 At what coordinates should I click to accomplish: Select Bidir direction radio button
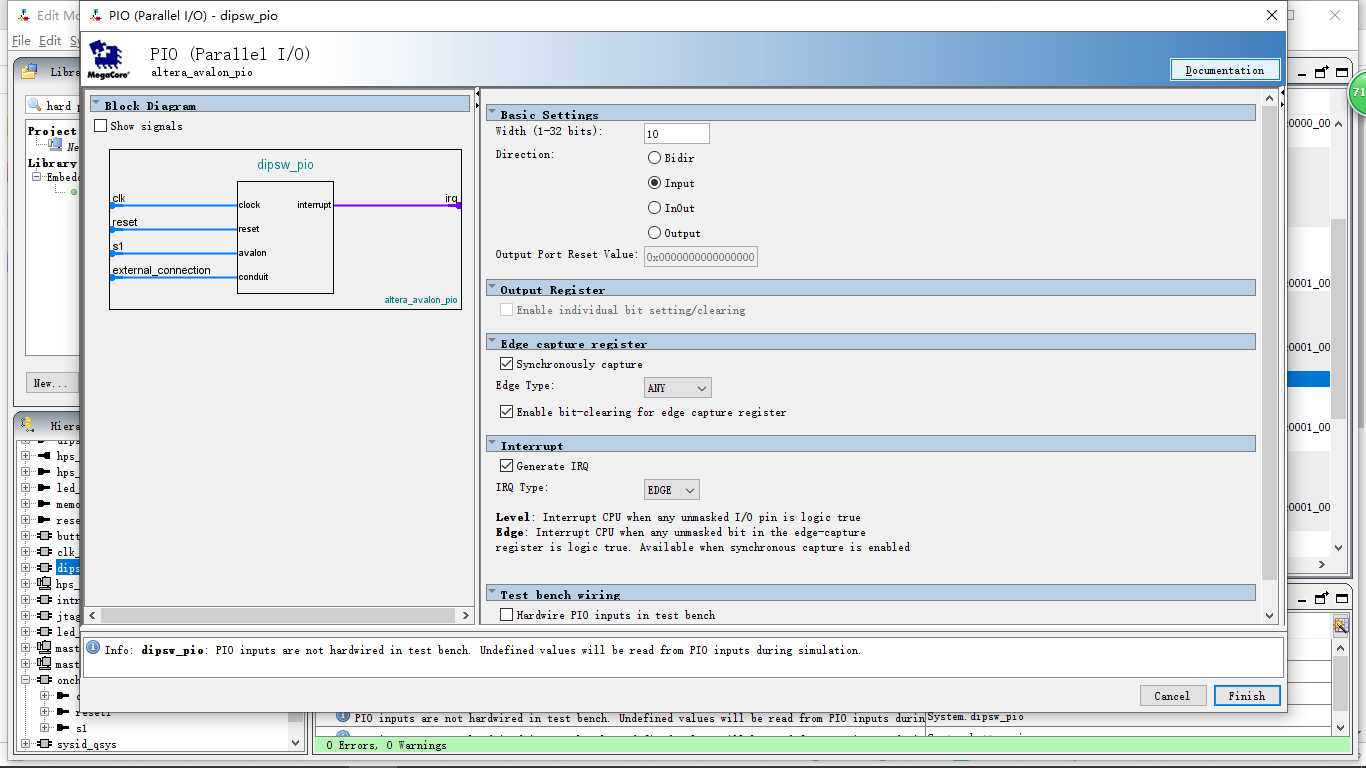654,158
